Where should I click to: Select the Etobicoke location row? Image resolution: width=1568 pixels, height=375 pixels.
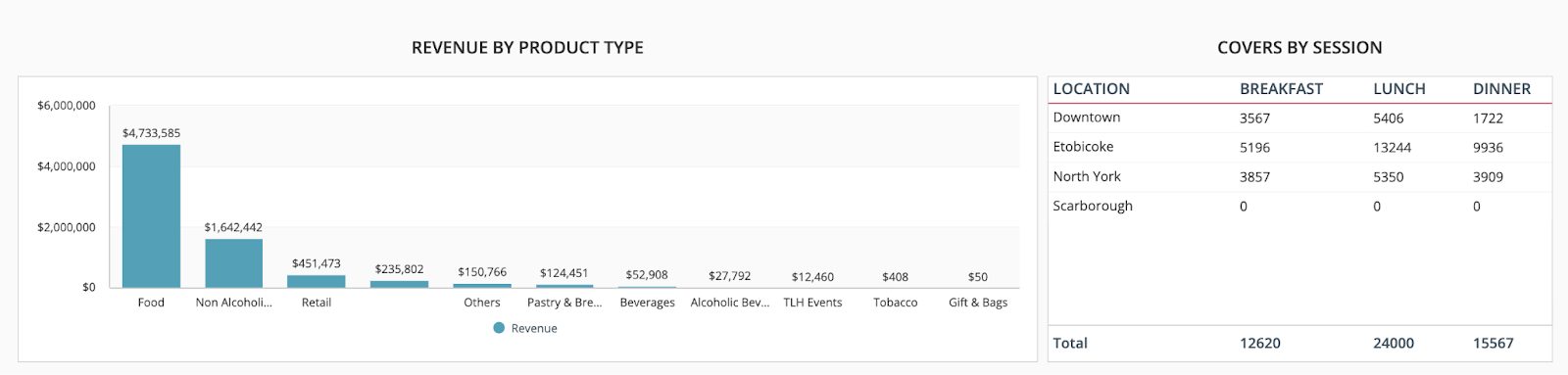tap(1299, 147)
